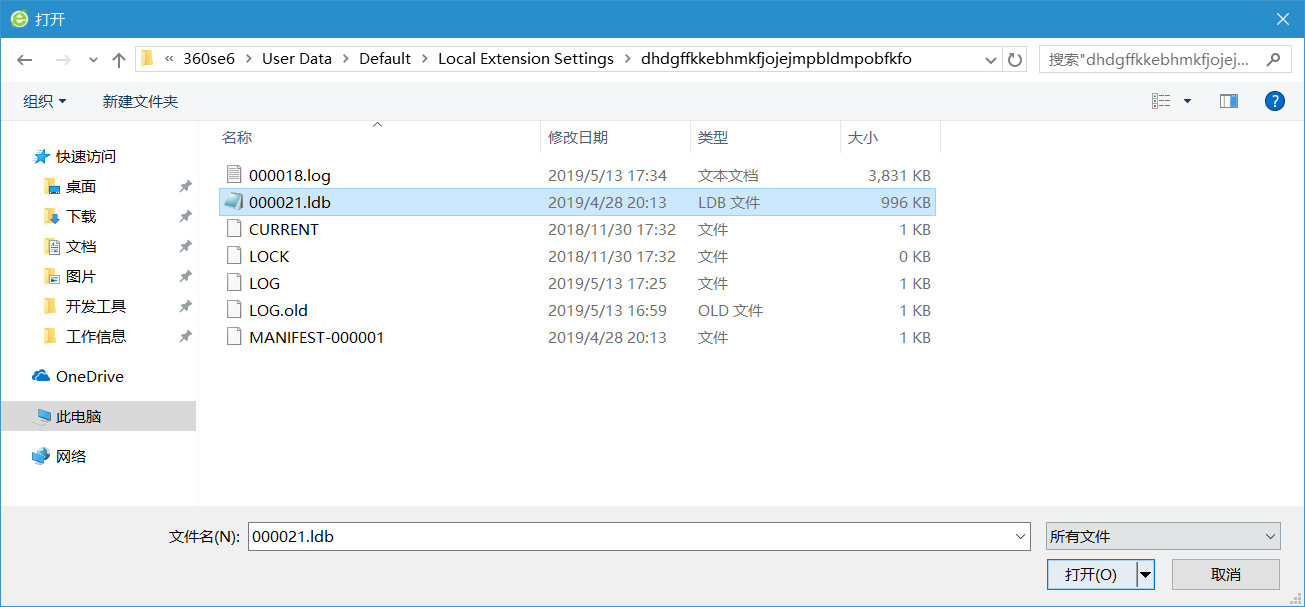Click the search magnifier icon
This screenshot has height=607, width=1305.
point(1273,60)
